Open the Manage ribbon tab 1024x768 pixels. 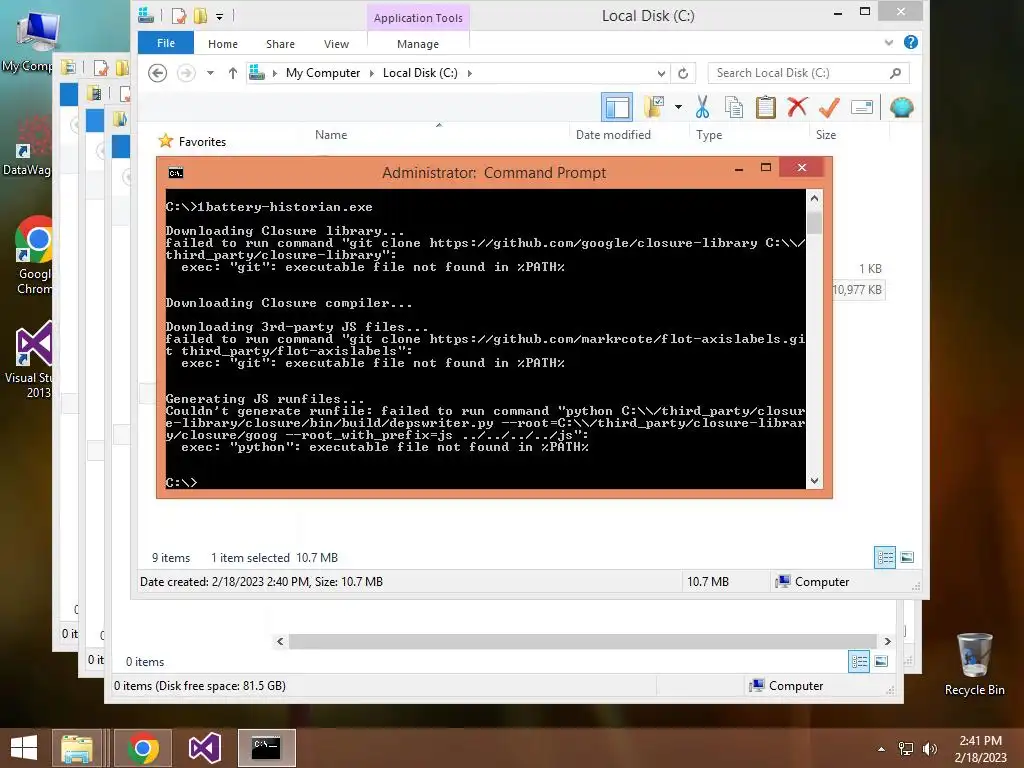click(x=418, y=44)
